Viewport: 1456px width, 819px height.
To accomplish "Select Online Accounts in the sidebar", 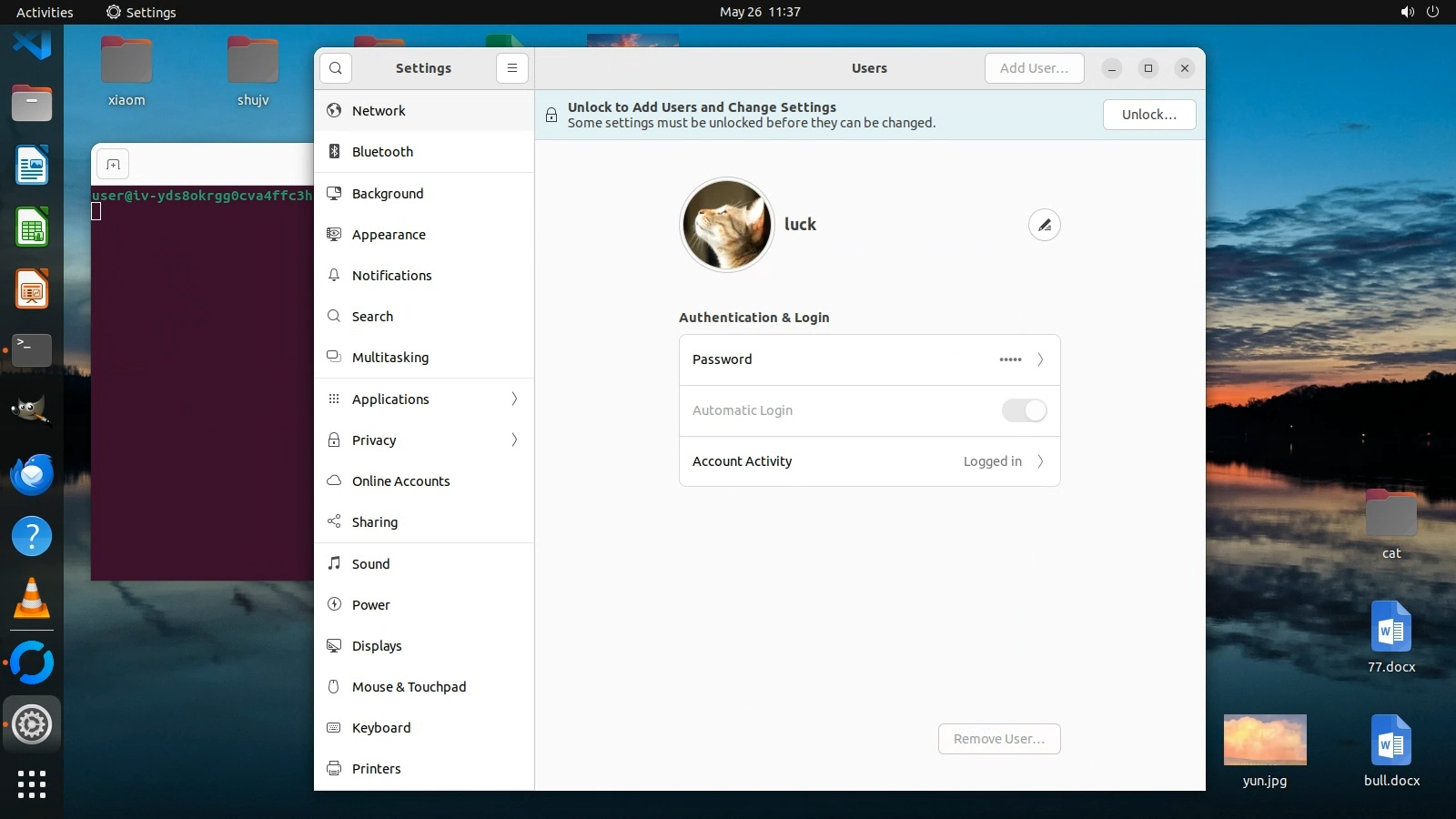I will 400,481.
